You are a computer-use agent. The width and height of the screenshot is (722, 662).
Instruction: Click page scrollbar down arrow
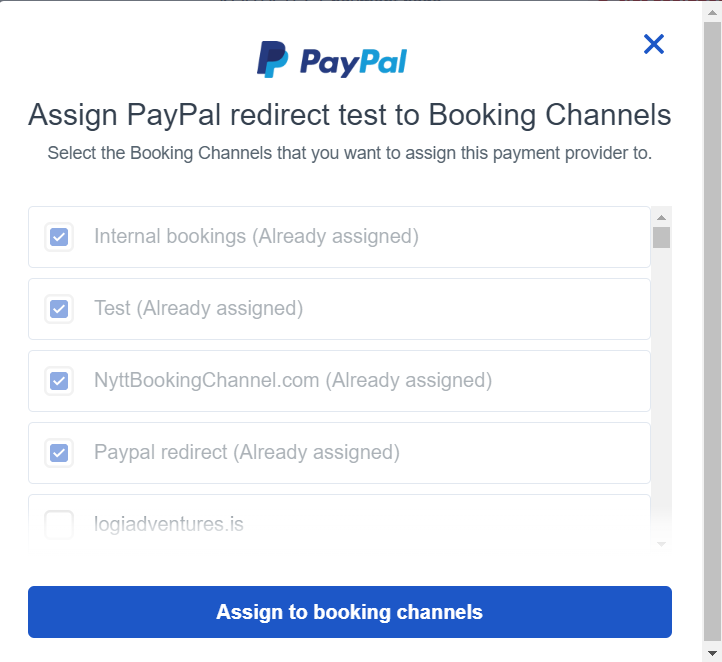pyautogui.click(x=712, y=653)
